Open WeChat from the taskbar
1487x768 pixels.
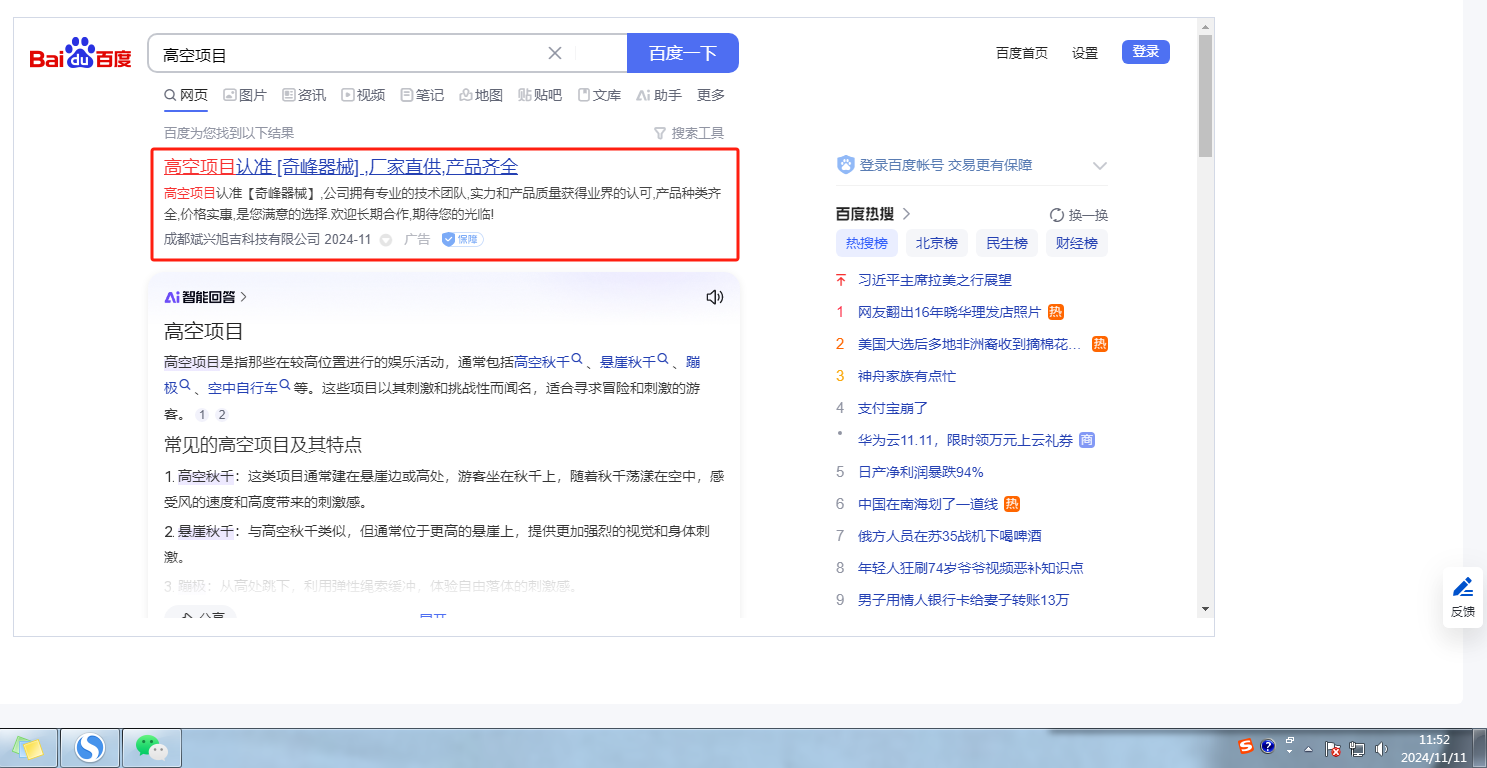pyautogui.click(x=151, y=747)
